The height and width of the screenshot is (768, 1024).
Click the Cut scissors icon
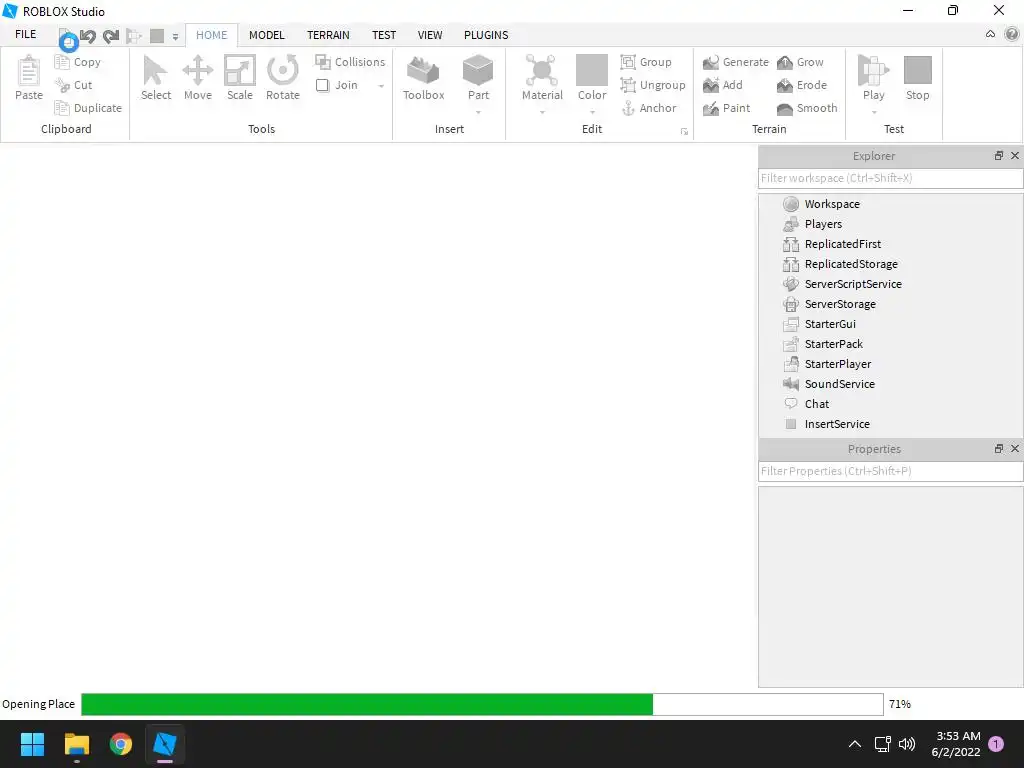point(62,85)
